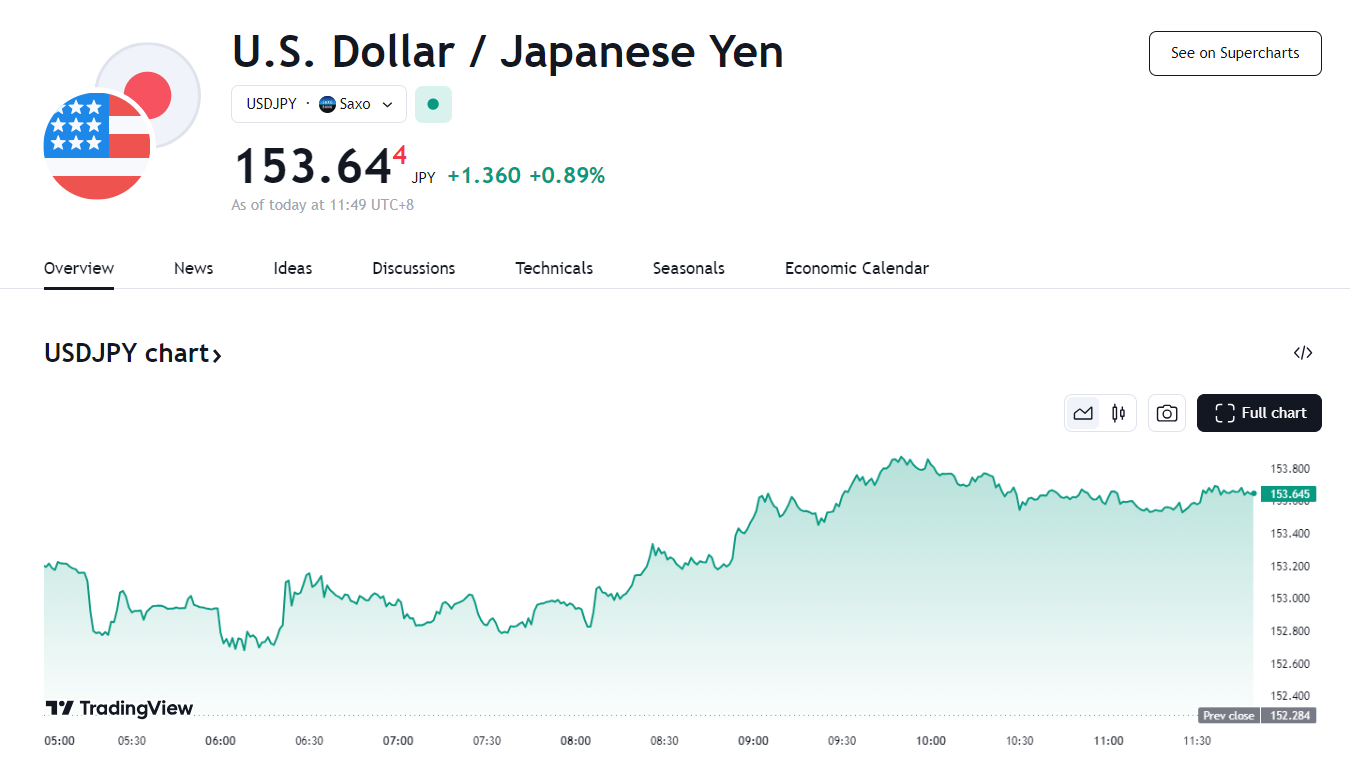Switch to area chart view icon
Viewport: 1350px width, 771px height.
coord(1083,413)
